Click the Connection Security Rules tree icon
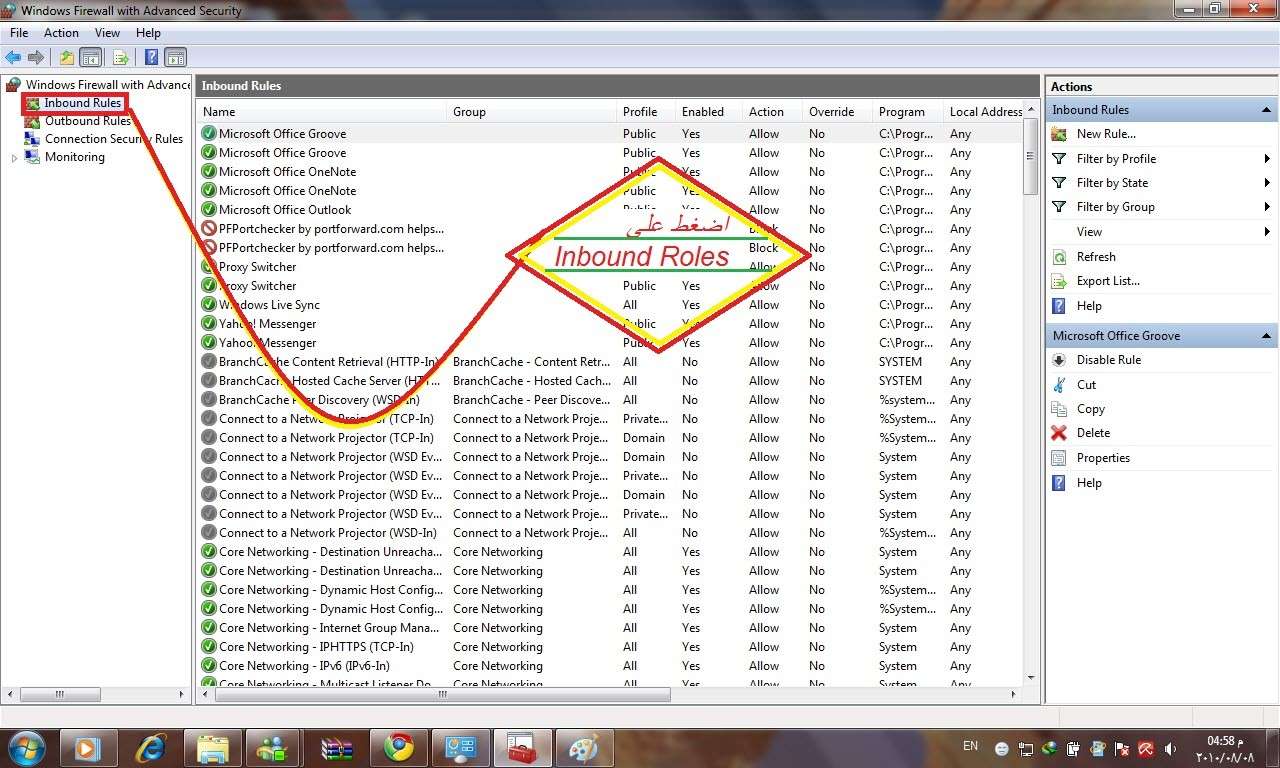The image size is (1280, 768). [x=33, y=139]
